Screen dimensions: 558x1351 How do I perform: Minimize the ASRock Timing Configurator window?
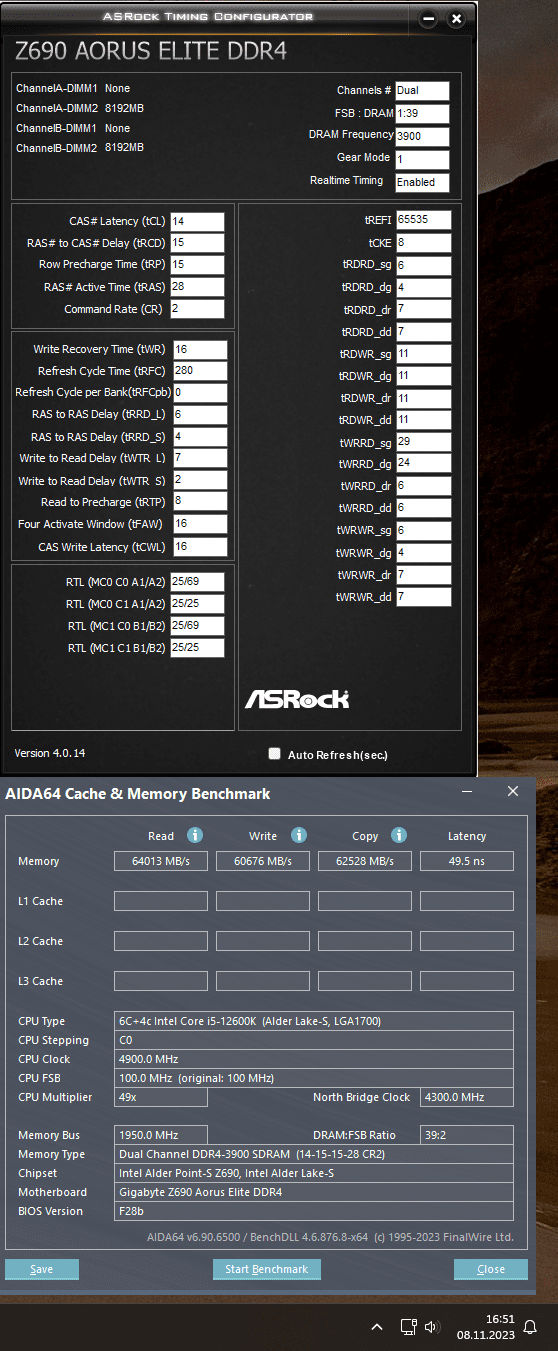click(428, 19)
